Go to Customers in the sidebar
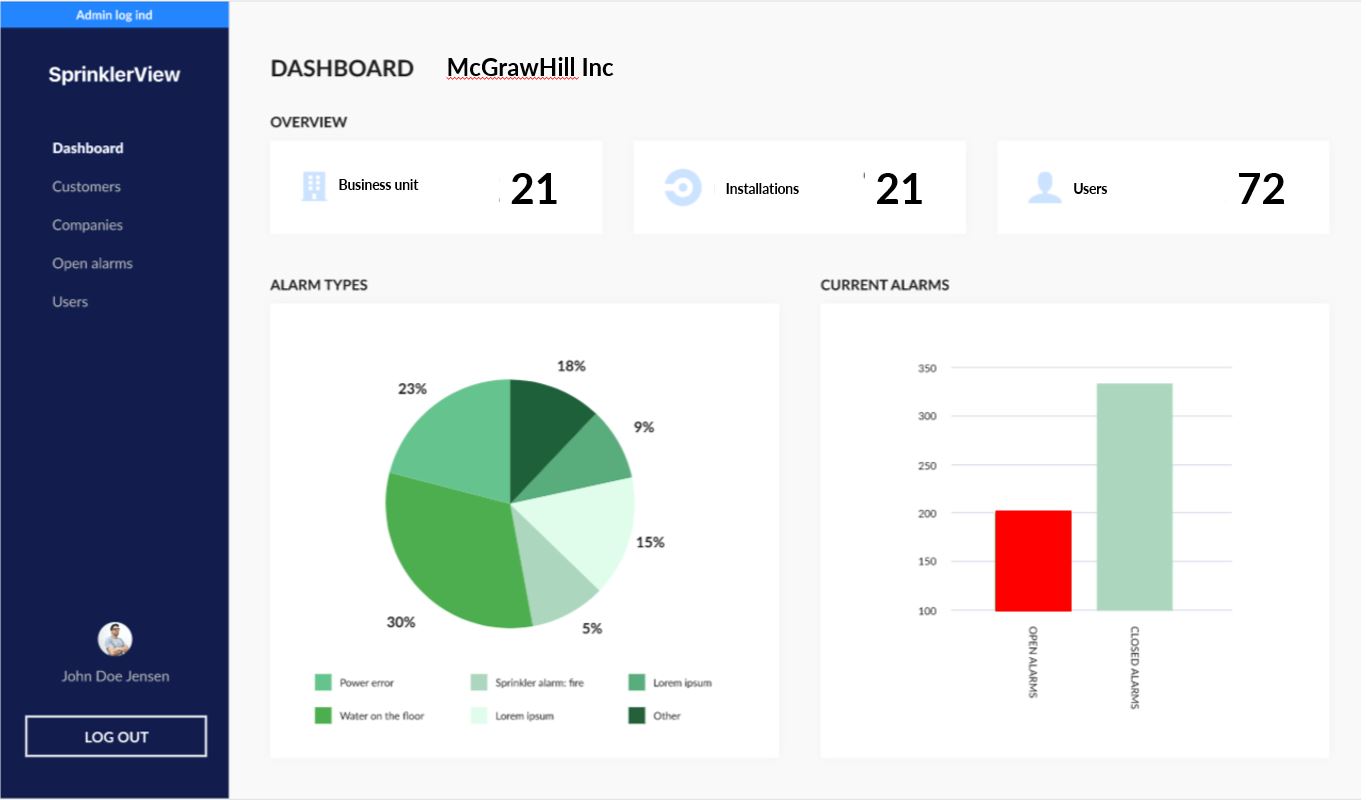Screen dimensions: 1367x800 click(x=86, y=187)
